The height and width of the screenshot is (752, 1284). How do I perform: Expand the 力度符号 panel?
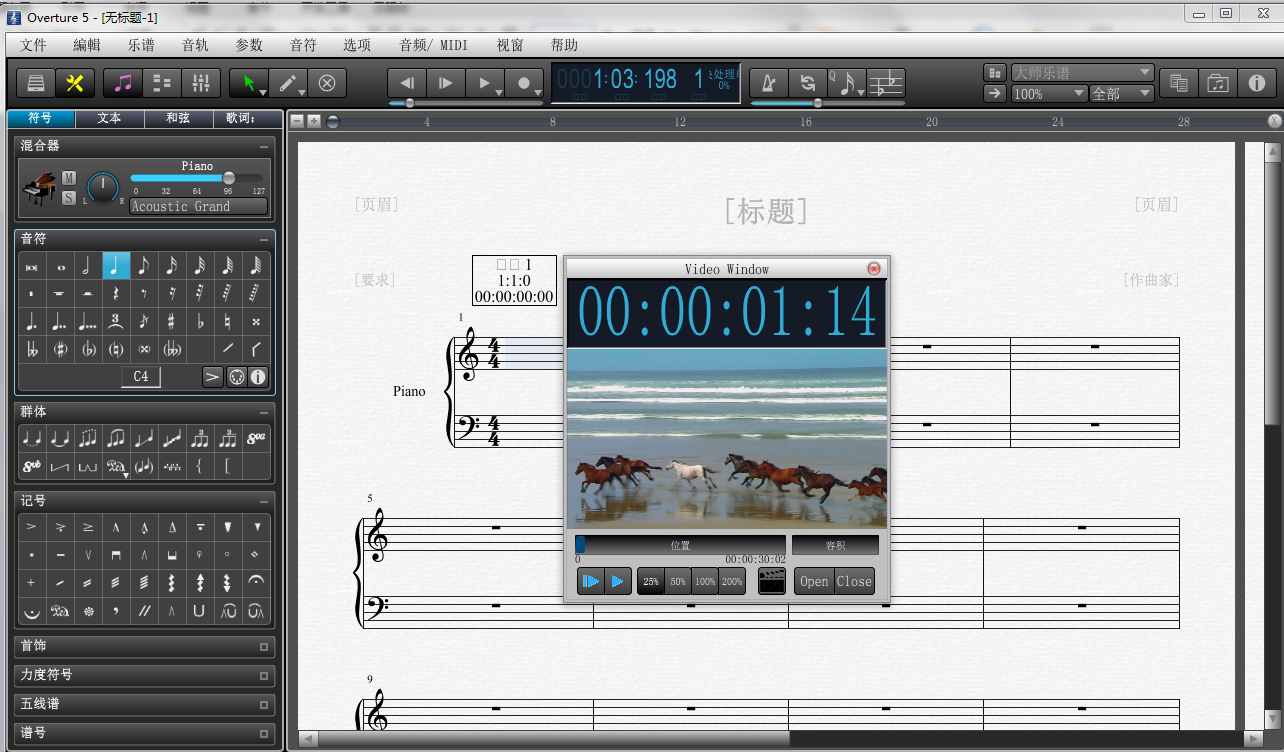[x=145, y=675]
